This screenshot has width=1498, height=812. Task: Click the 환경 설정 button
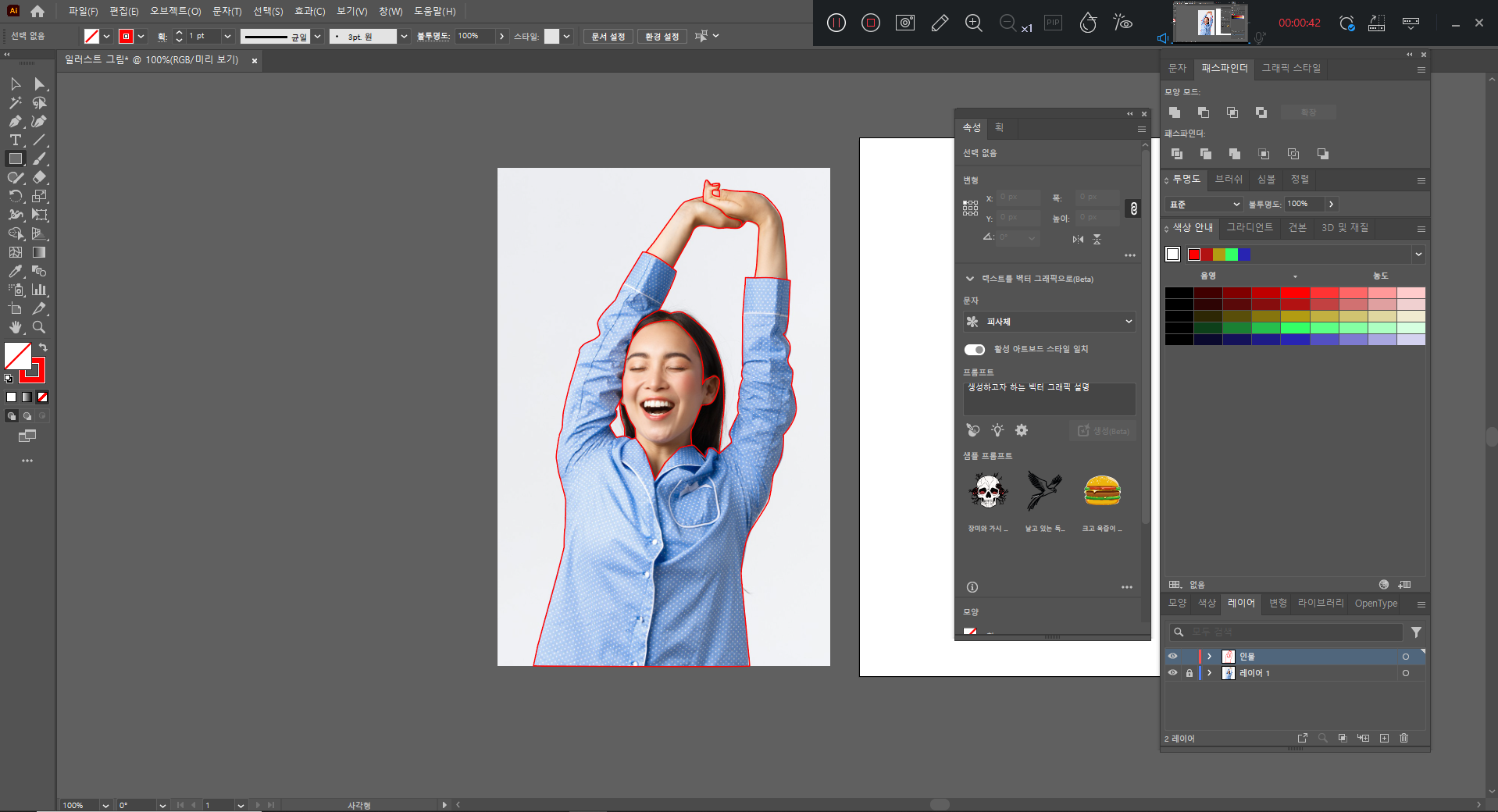(x=662, y=37)
